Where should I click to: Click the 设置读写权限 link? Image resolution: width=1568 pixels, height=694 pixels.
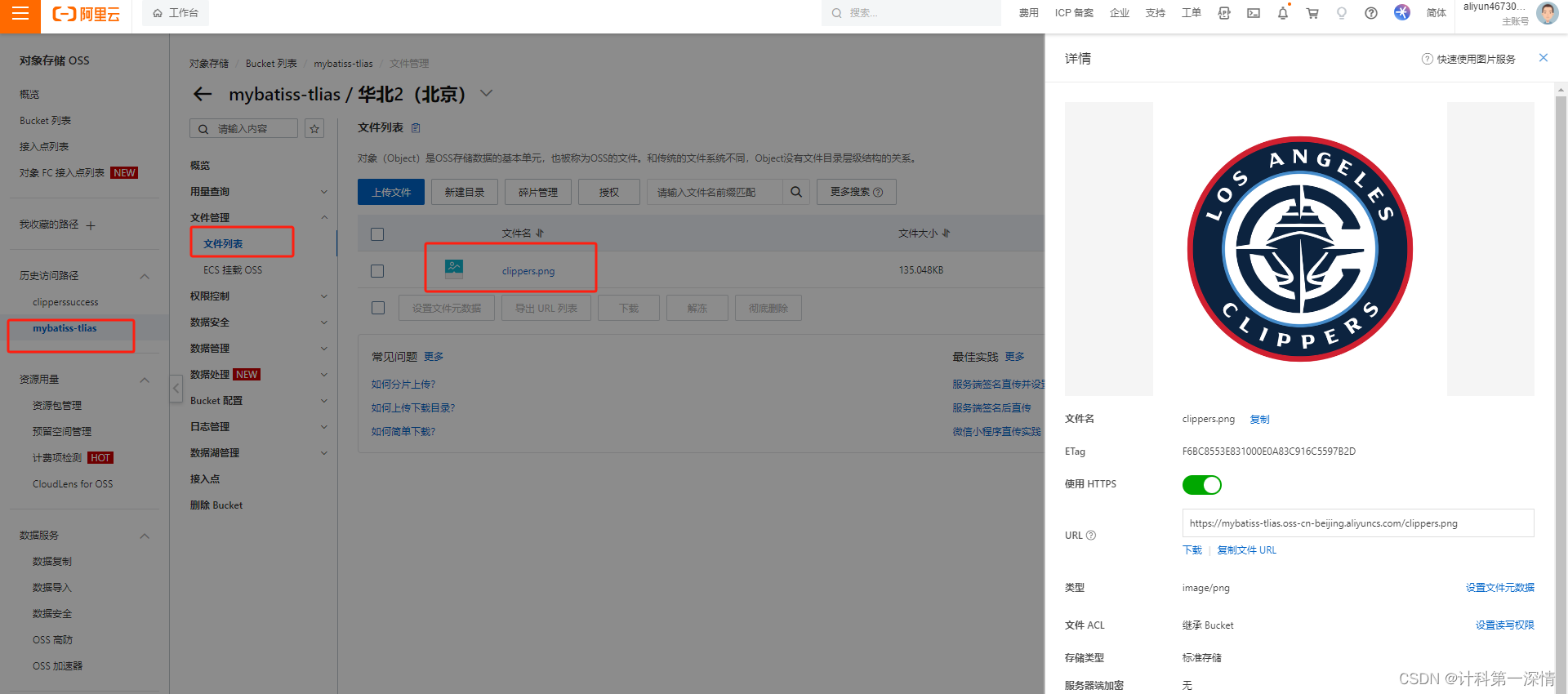pos(1504,625)
